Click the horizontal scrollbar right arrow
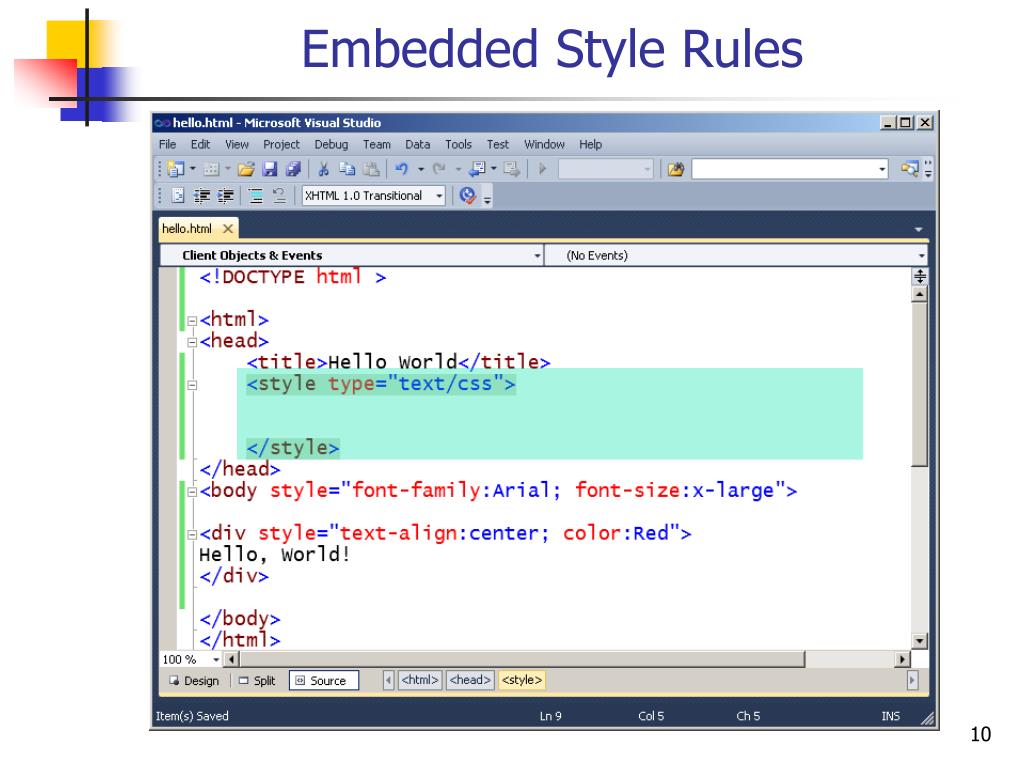Image resolution: width=1024 pixels, height=768 pixels. pyautogui.click(x=903, y=660)
